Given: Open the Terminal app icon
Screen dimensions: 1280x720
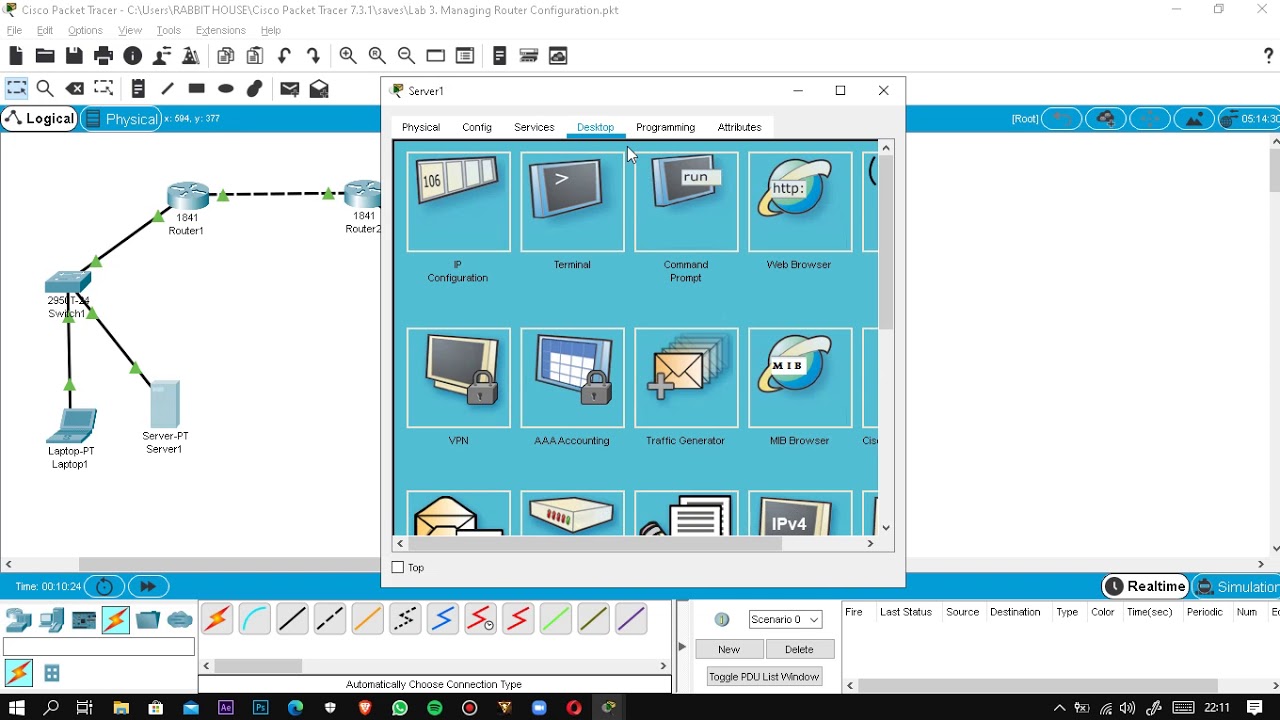Looking at the screenshot, I should pyautogui.click(x=572, y=201).
